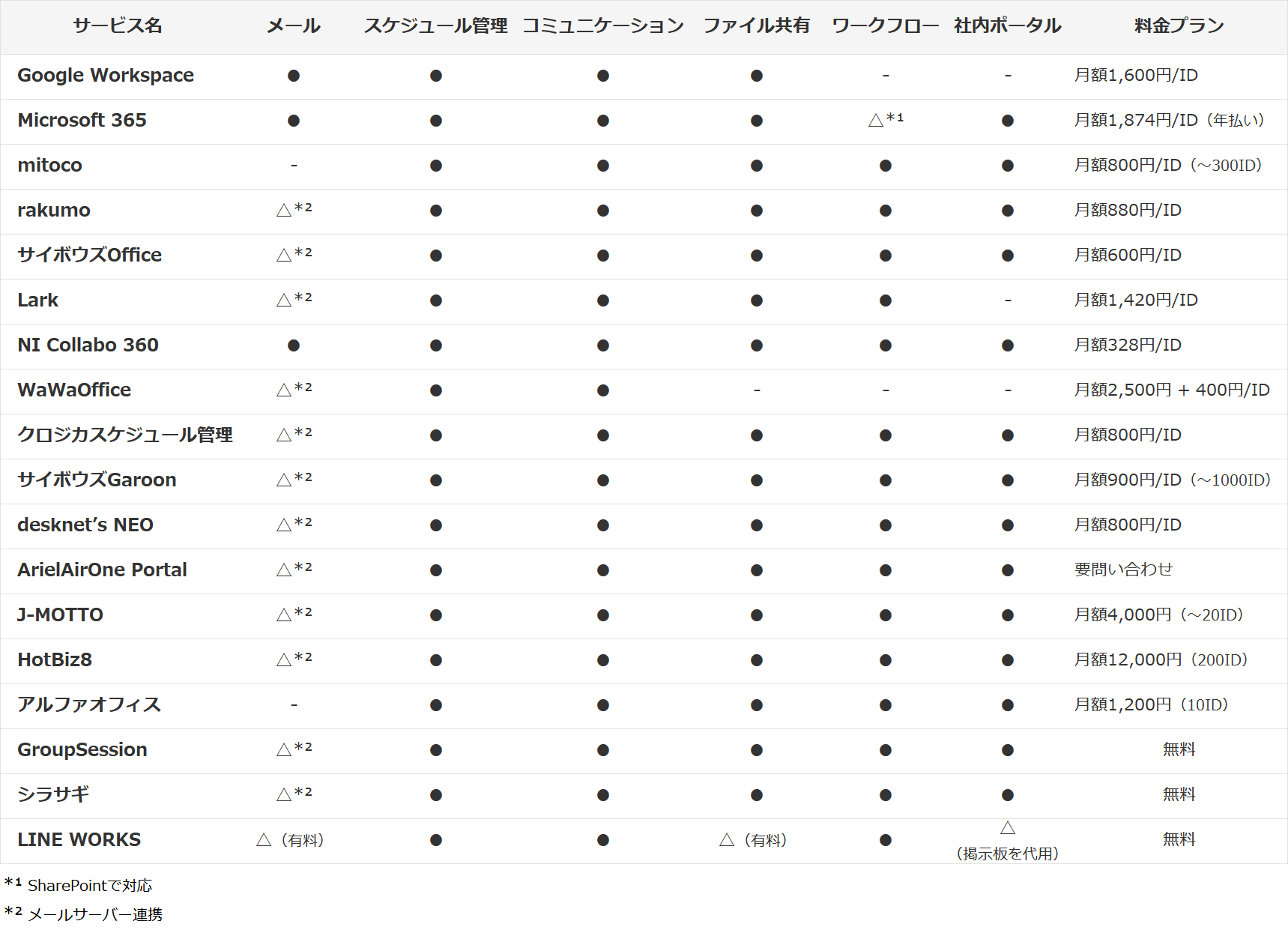Click the ワークフロー column header
The image size is (1288, 930).
point(886,26)
